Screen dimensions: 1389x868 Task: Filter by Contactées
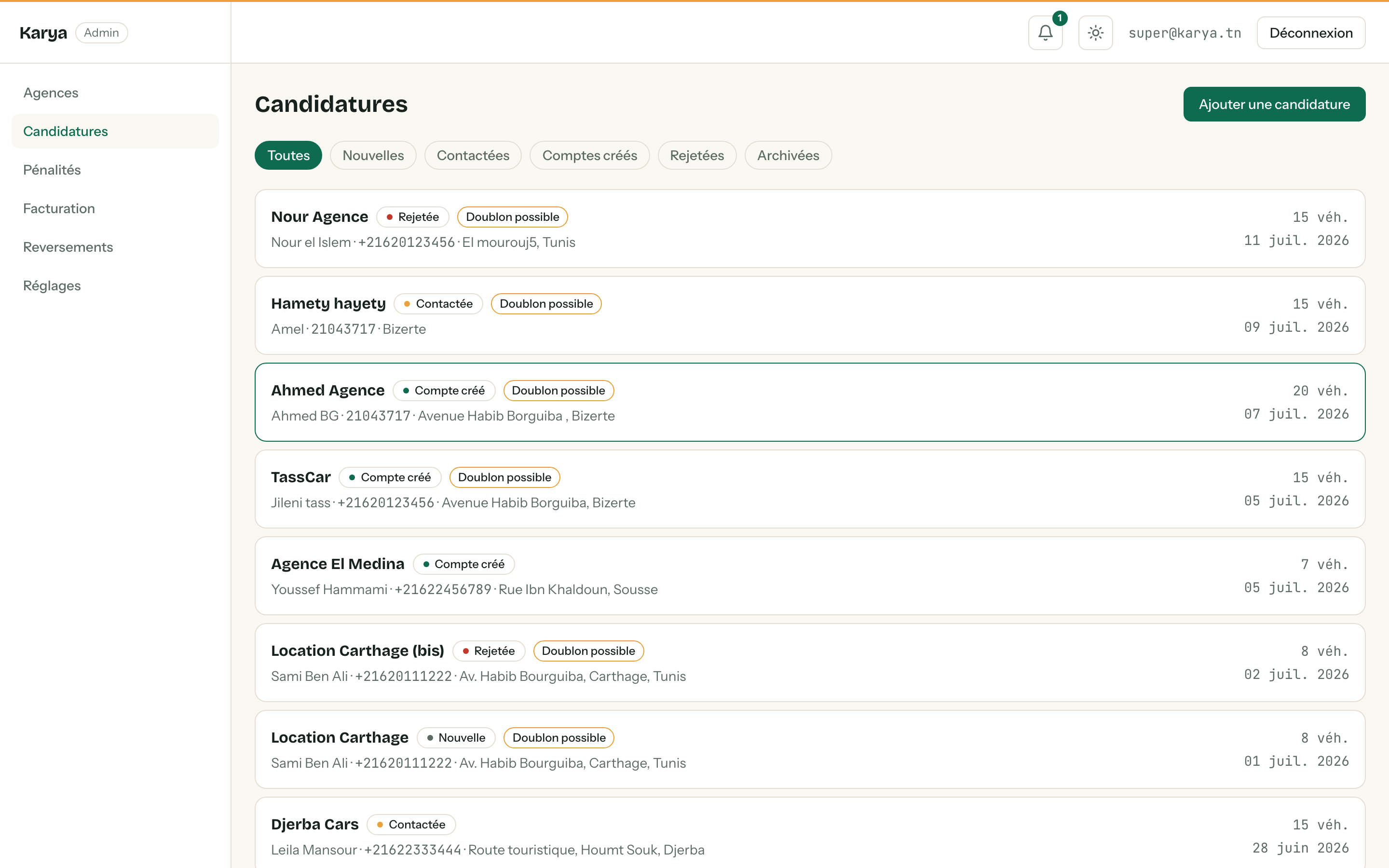click(x=473, y=155)
